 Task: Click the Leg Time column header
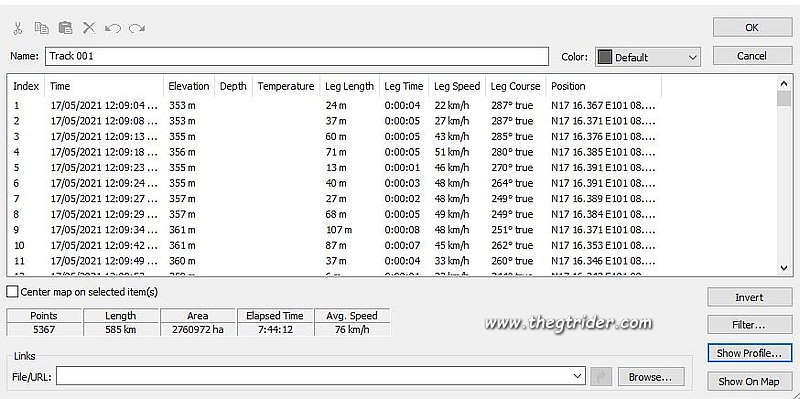[x=404, y=86]
